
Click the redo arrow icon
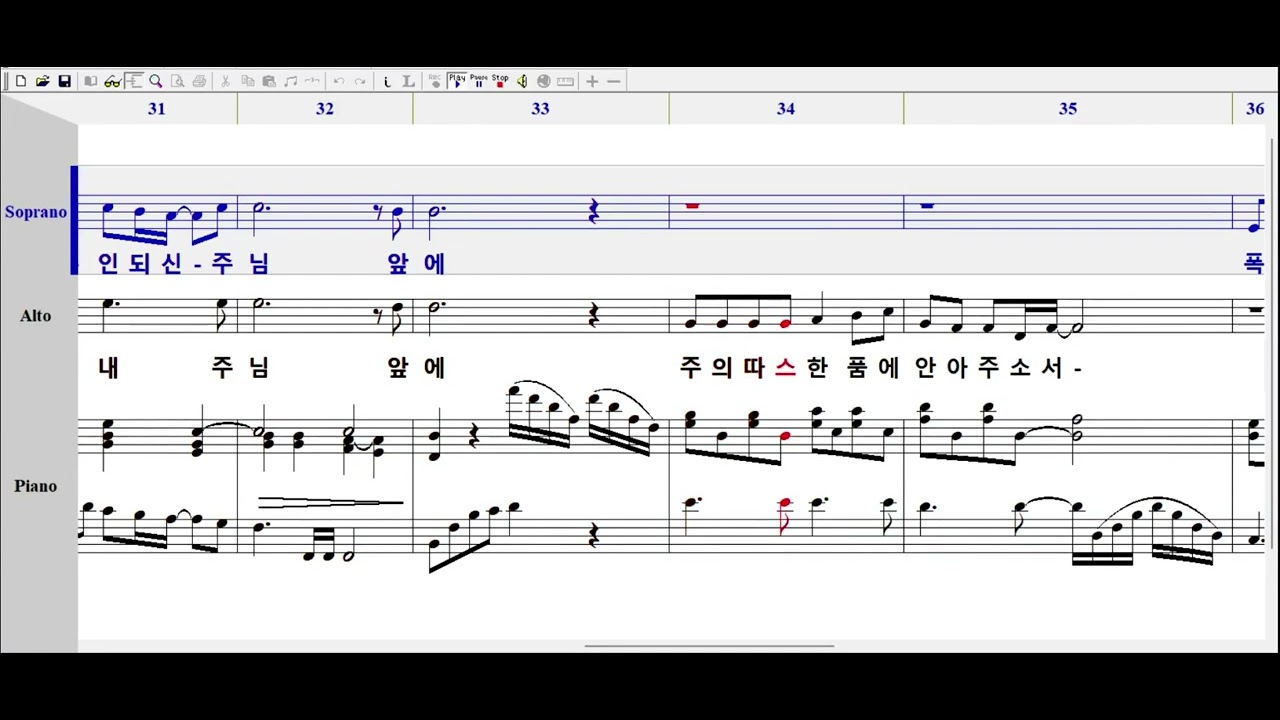(360, 81)
